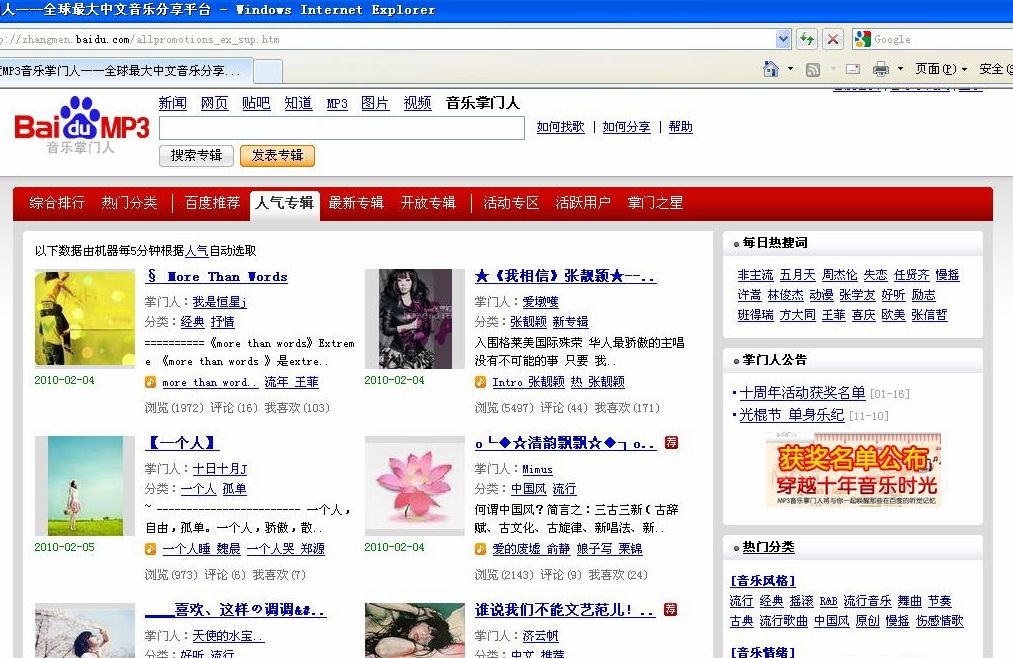Click the 我是恒星j user link
This screenshot has height=658, width=1013.
pyautogui.click(x=220, y=302)
